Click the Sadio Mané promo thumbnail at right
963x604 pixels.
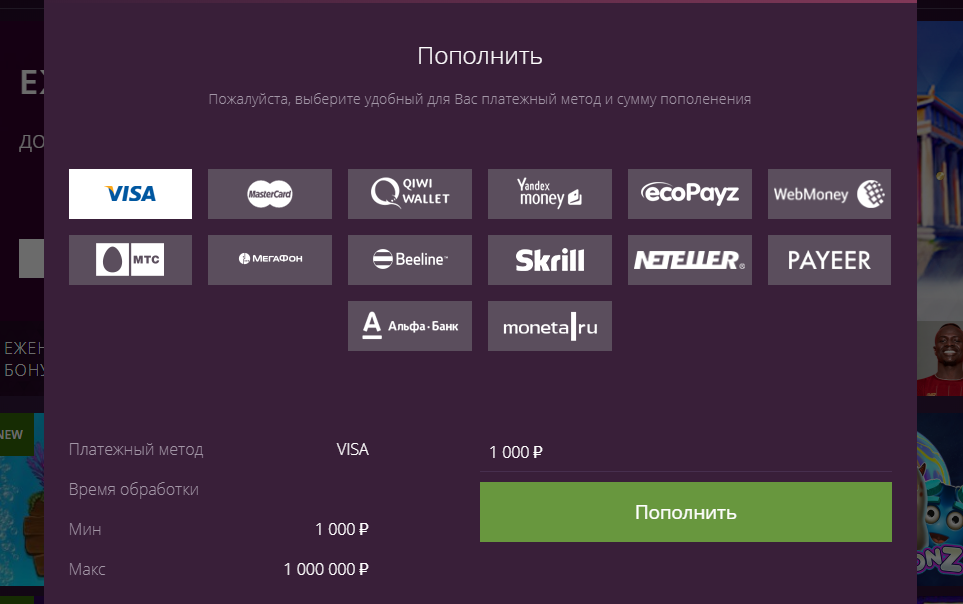940,355
